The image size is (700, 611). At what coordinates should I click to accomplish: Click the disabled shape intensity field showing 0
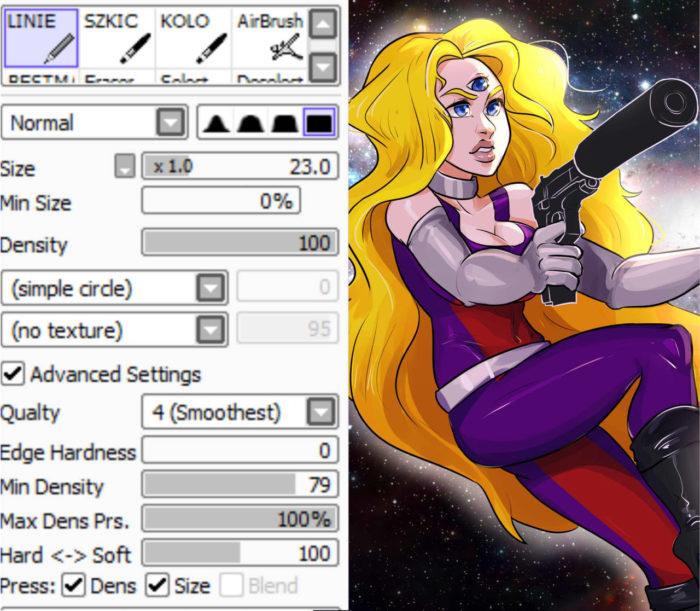point(288,286)
